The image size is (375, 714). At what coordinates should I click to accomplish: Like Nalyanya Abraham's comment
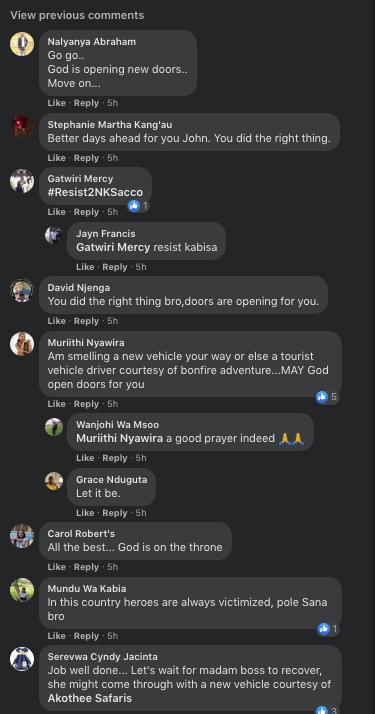click(x=56, y=103)
